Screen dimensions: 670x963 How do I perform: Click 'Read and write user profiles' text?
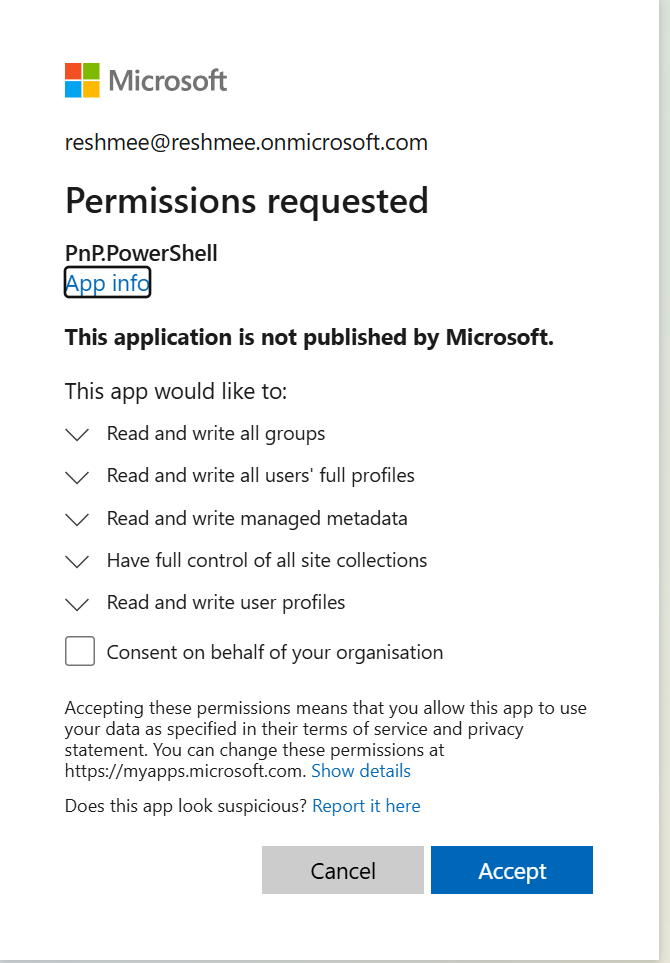point(226,603)
